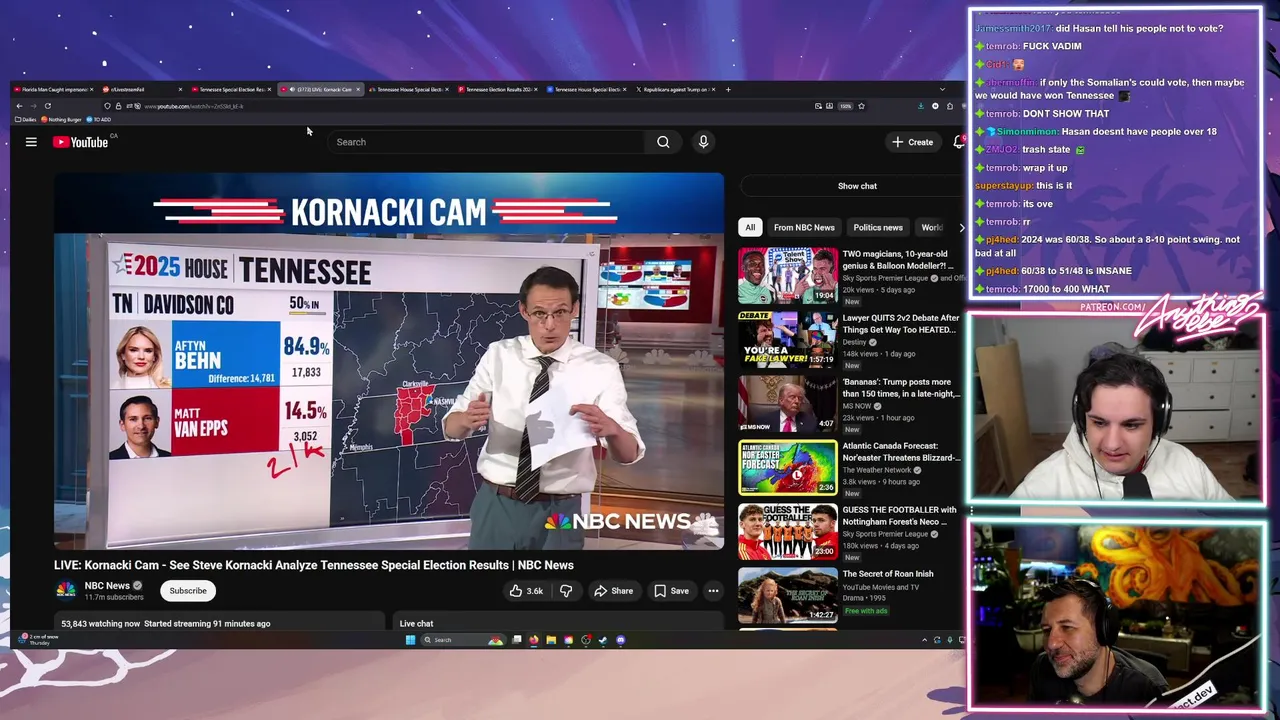Open the TO ADD bookmark
The height and width of the screenshot is (720, 1280).
99,119
